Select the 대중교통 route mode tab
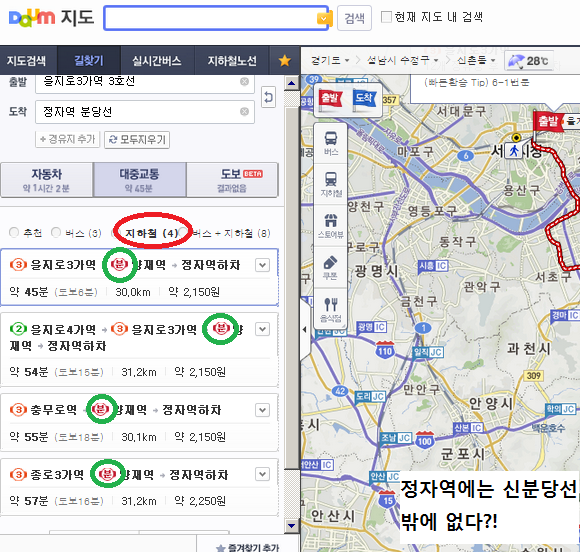Image resolution: width=580 pixels, height=552 pixels. pyautogui.click(x=139, y=180)
